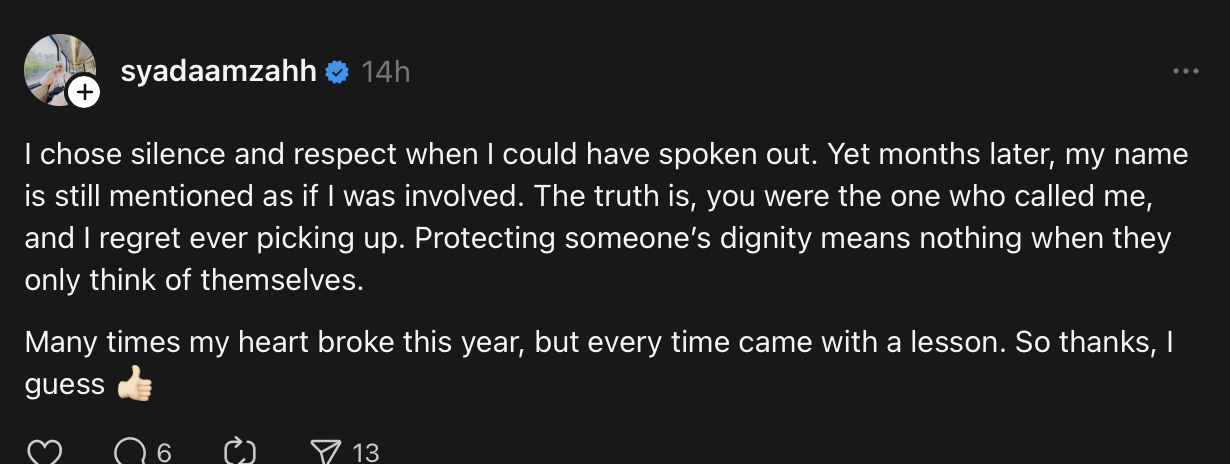Open post at "I chose silence and respect" line
This screenshot has height=464, width=1230.
[606, 155]
